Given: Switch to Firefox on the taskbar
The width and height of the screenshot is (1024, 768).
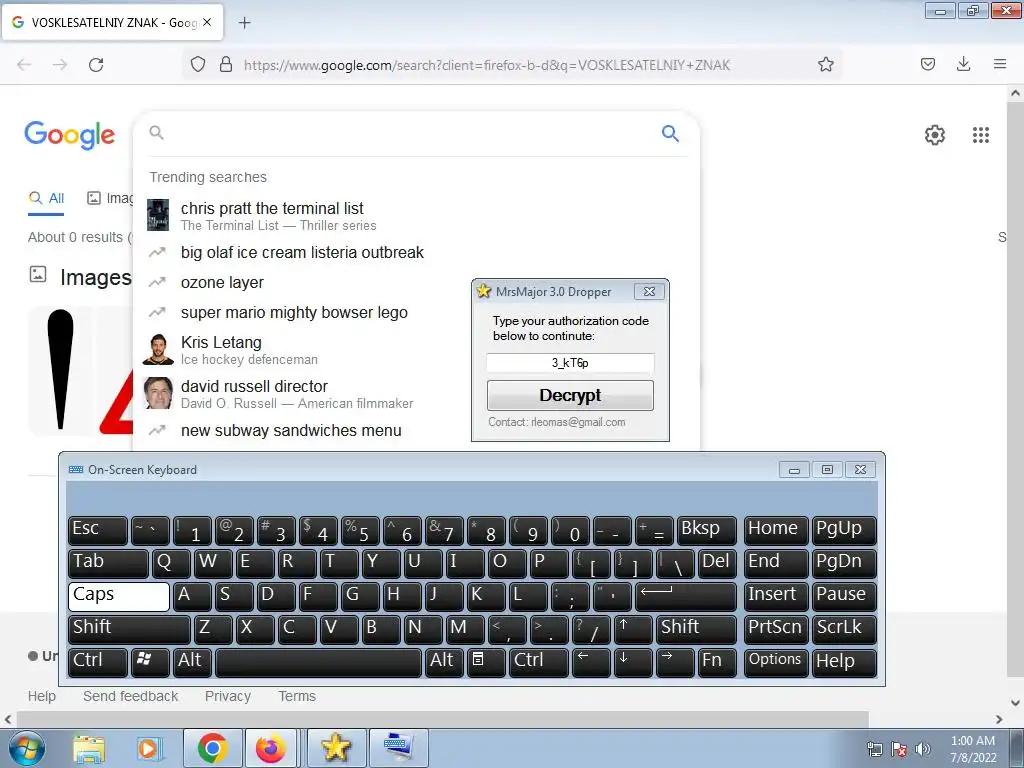Looking at the screenshot, I should coord(271,748).
